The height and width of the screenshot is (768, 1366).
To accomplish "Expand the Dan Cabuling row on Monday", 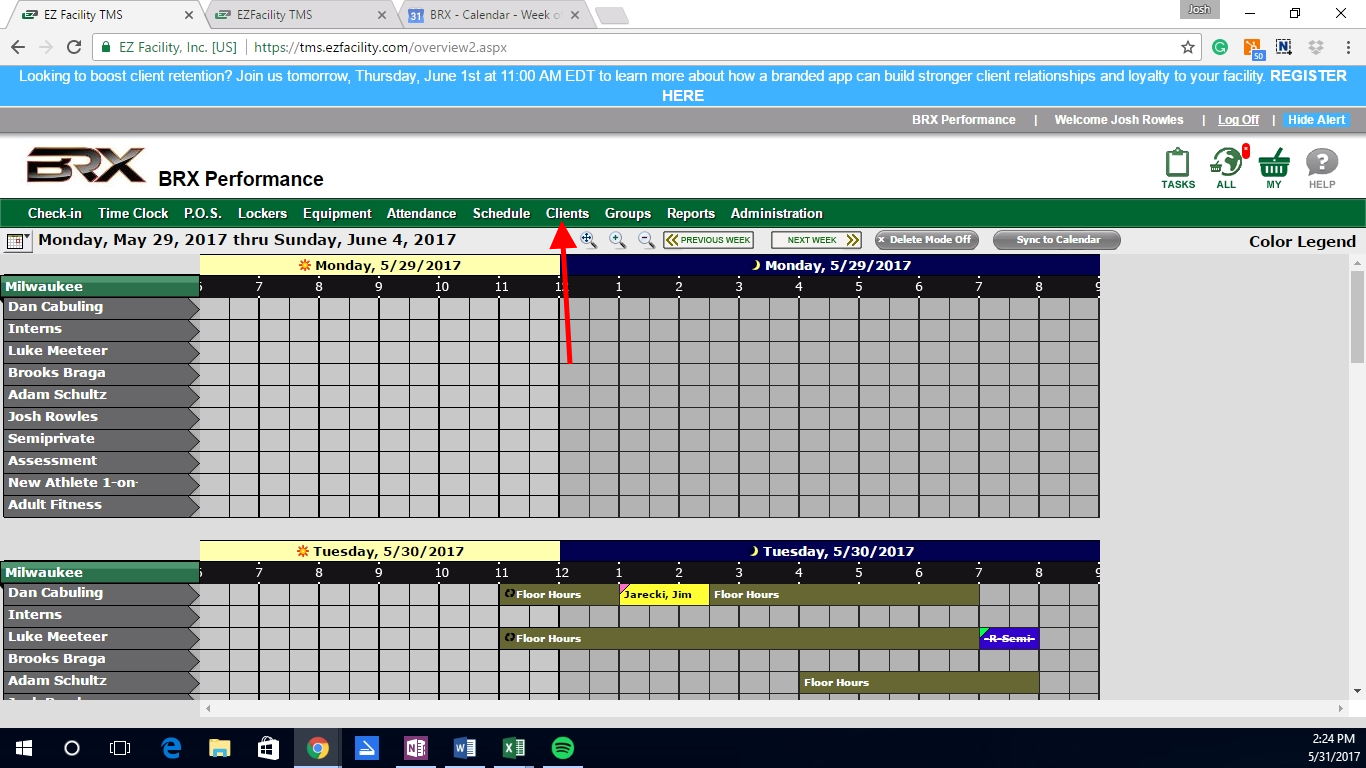I will pyautogui.click(x=100, y=307).
